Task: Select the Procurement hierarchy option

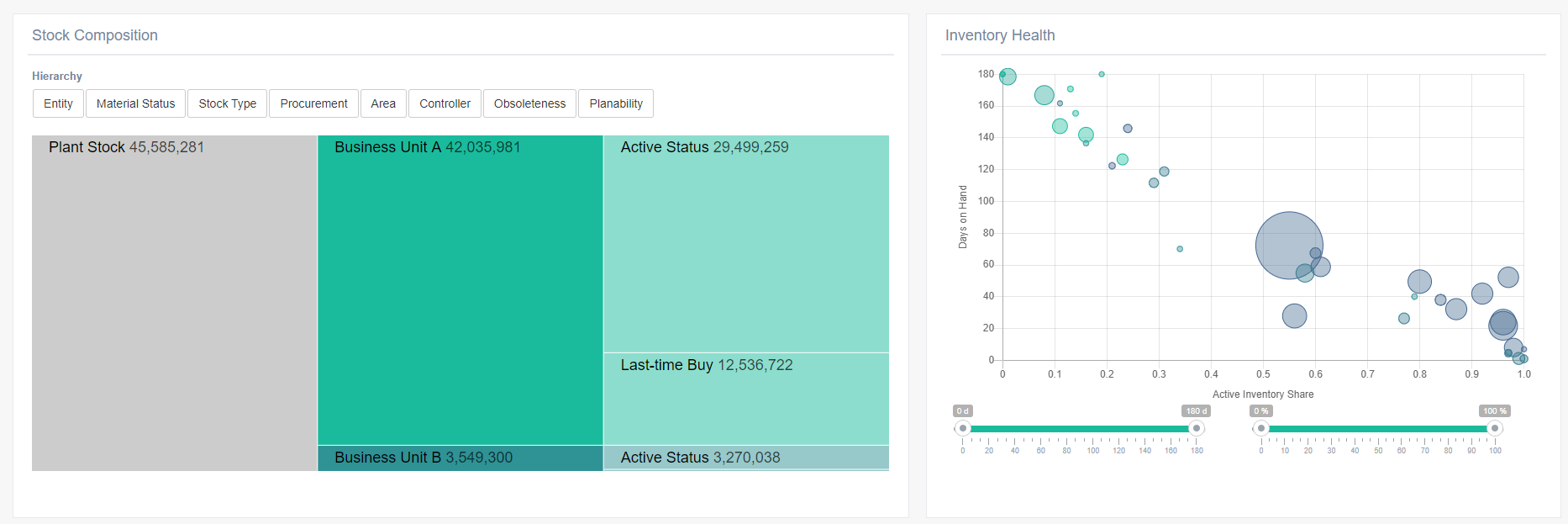Action: pos(313,103)
